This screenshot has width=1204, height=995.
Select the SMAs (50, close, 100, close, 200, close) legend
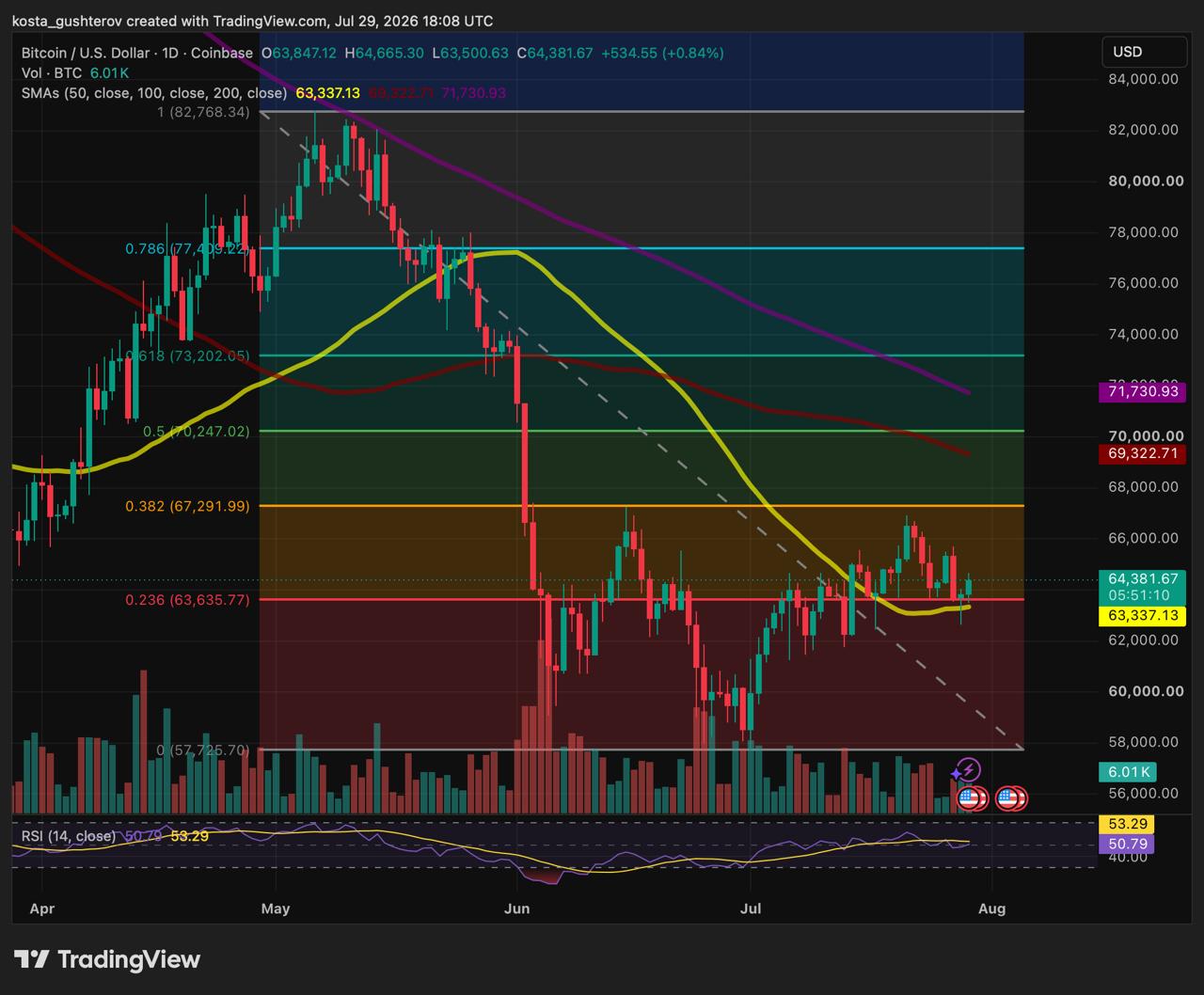154,93
